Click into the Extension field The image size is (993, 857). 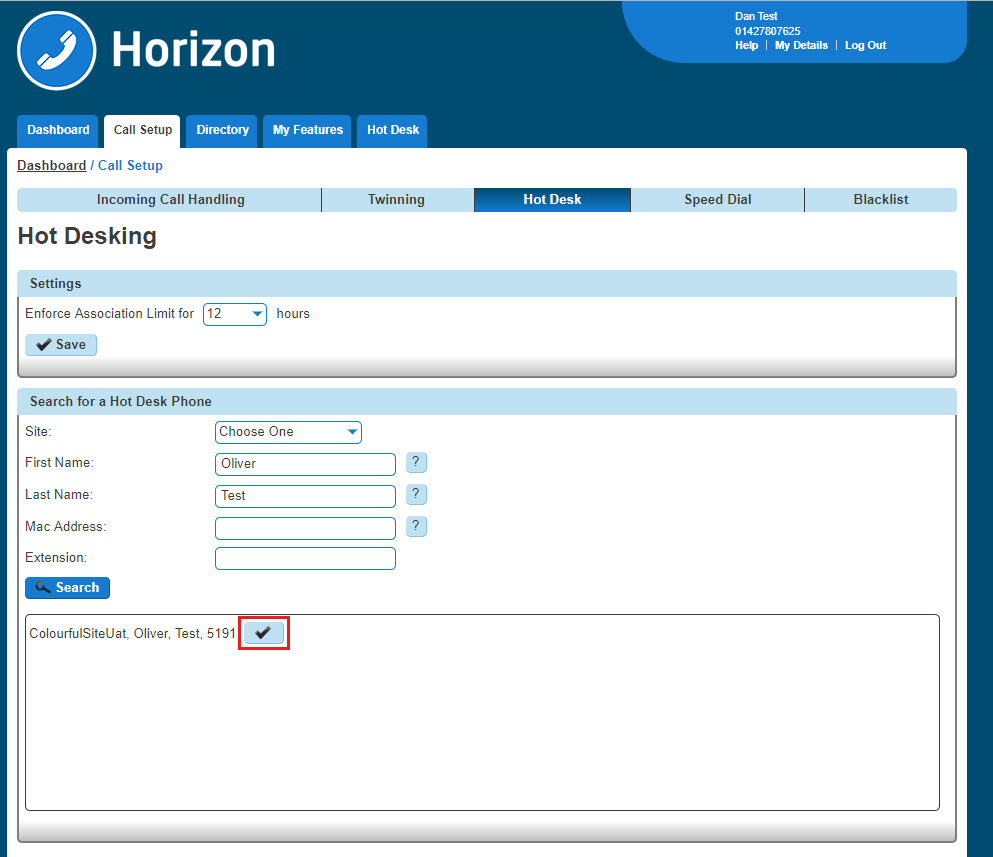point(305,559)
